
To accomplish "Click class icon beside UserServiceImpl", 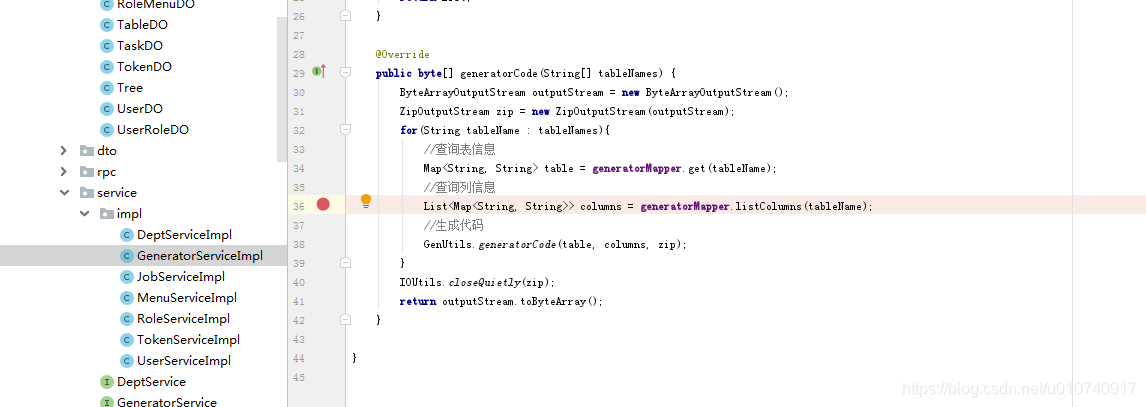I will click(x=127, y=361).
